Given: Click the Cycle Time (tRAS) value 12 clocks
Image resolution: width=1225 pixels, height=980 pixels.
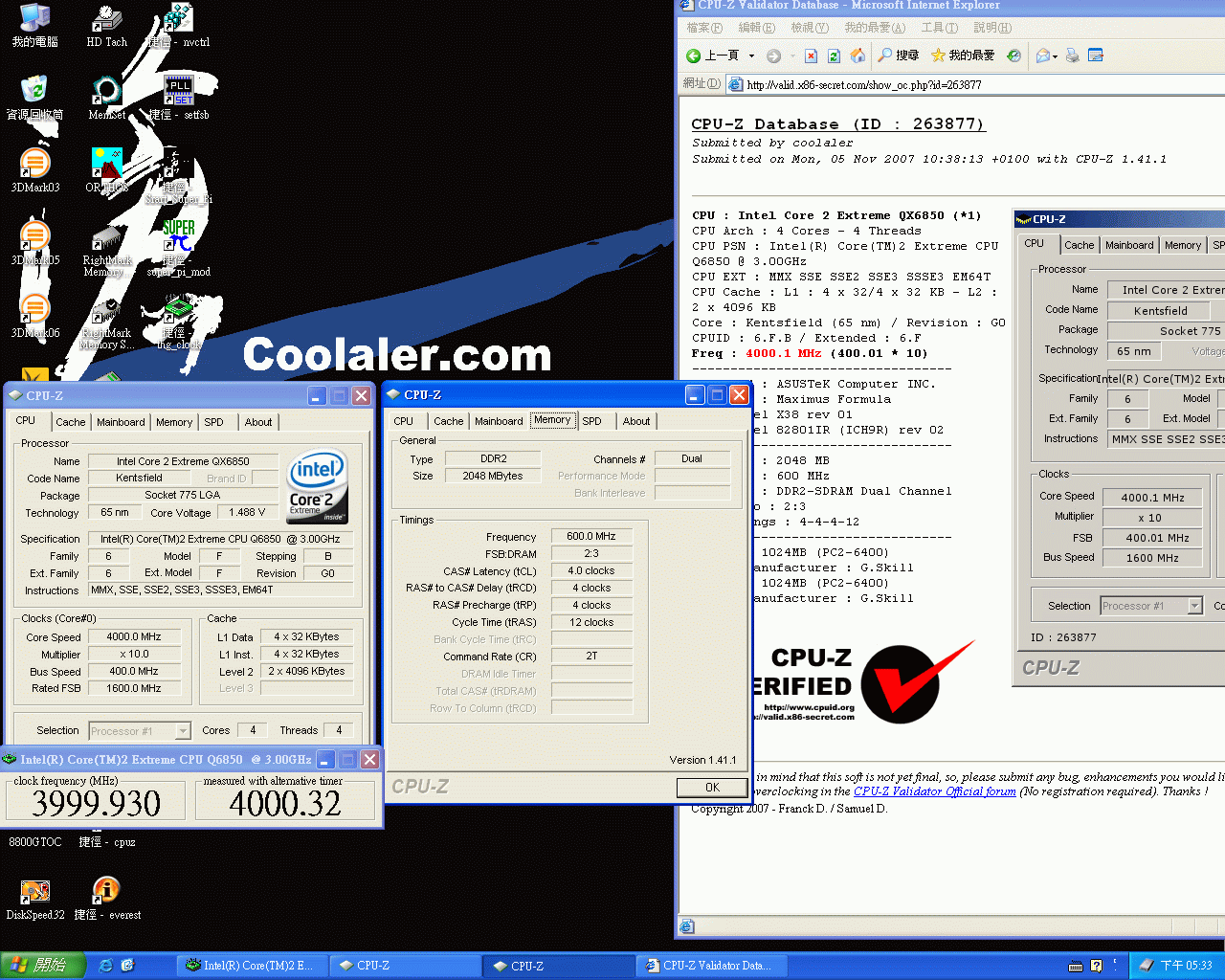Looking at the screenshot, I should 591,622.
